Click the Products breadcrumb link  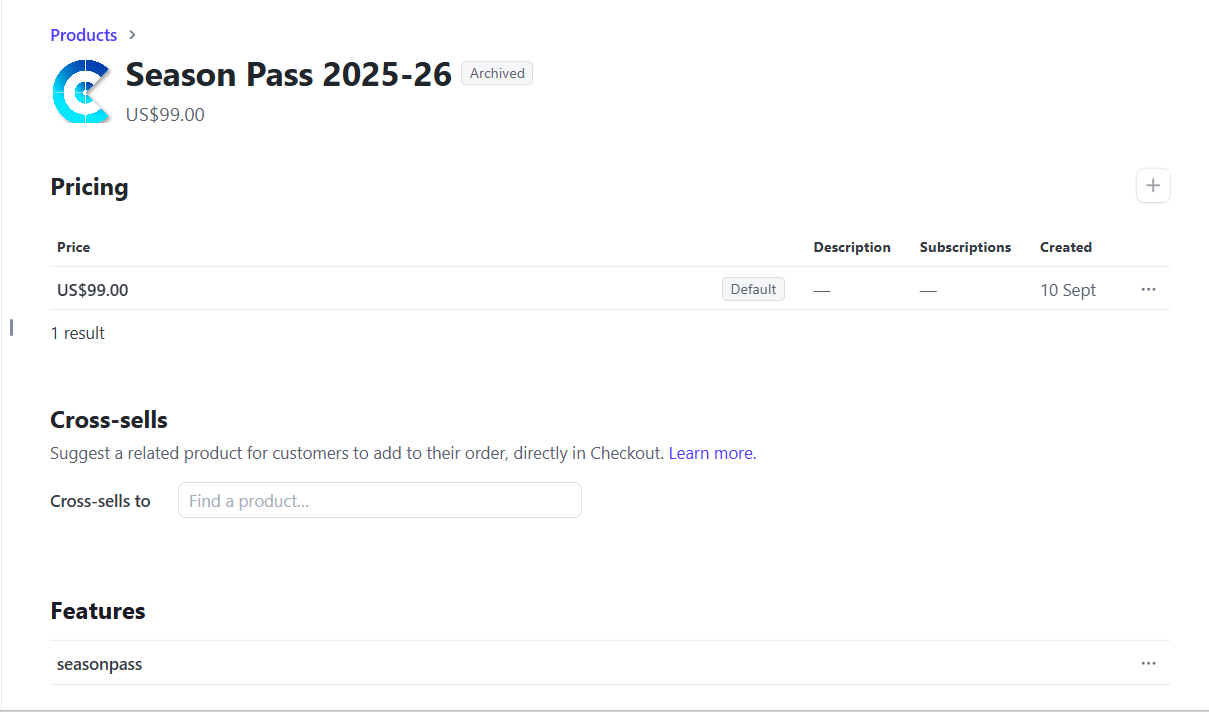point(83,35)
